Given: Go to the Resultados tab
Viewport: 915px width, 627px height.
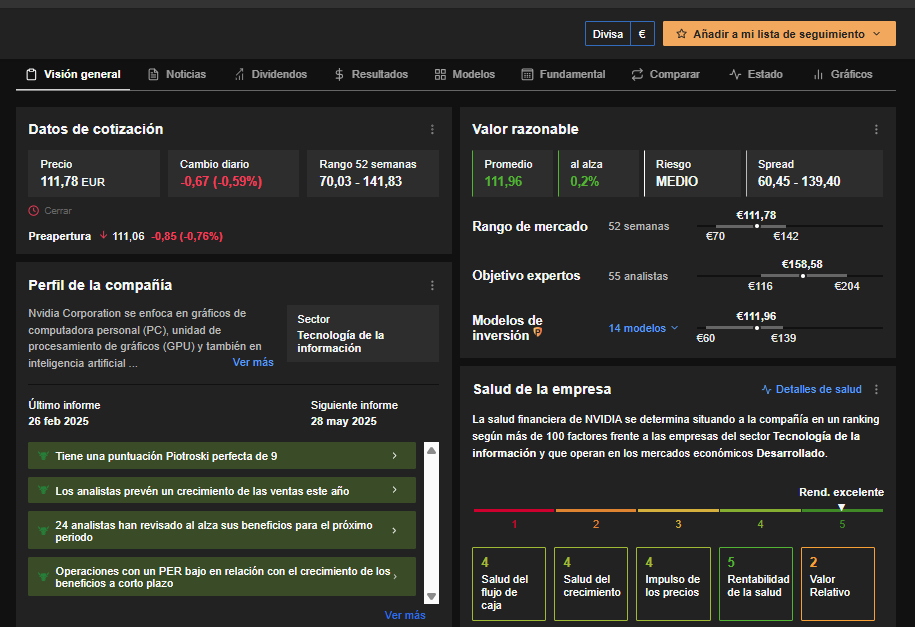Looking at the screenshot, I should (371, 74).
